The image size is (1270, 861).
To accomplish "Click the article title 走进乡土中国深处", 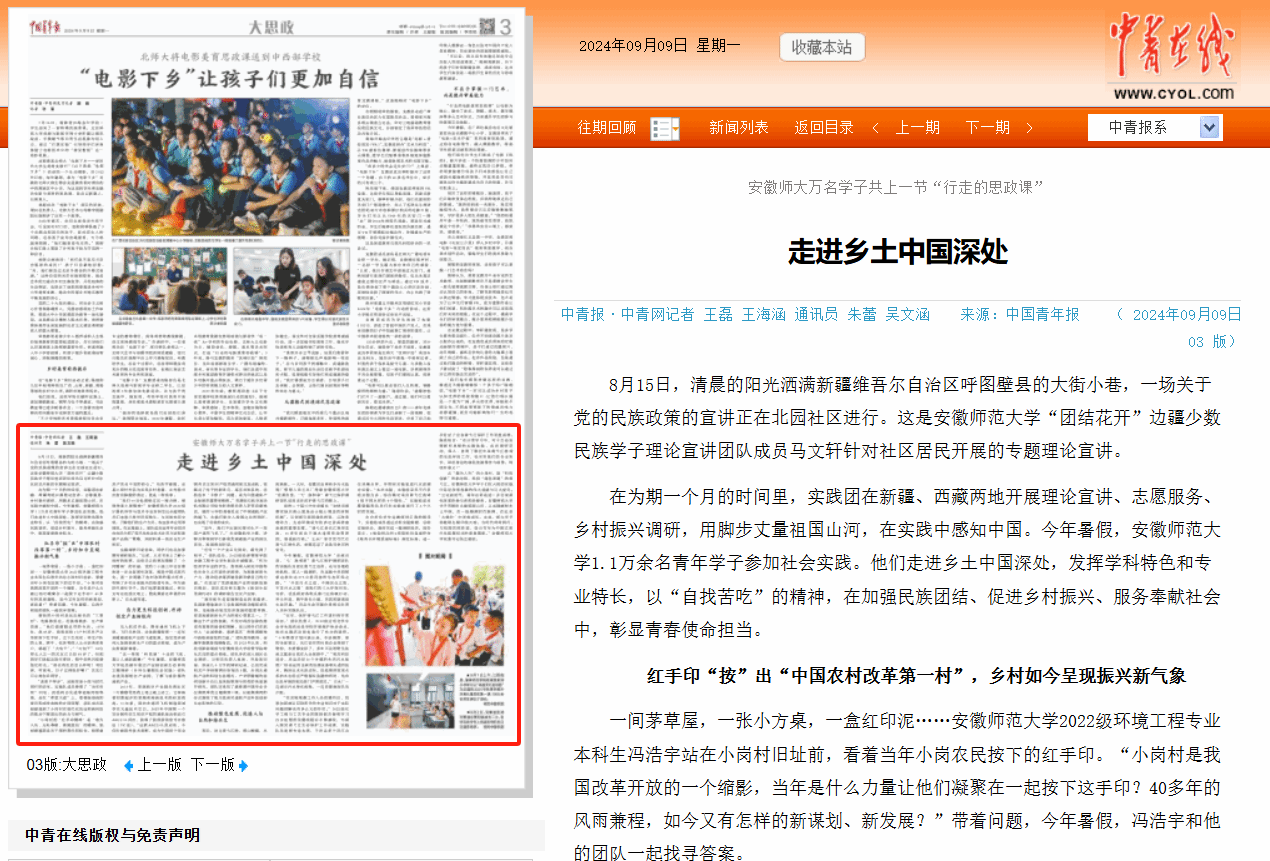I will tap(898, 250).
